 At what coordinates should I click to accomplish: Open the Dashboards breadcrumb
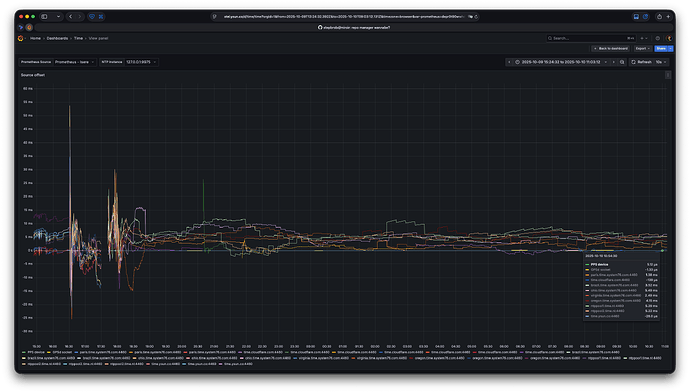57,38
